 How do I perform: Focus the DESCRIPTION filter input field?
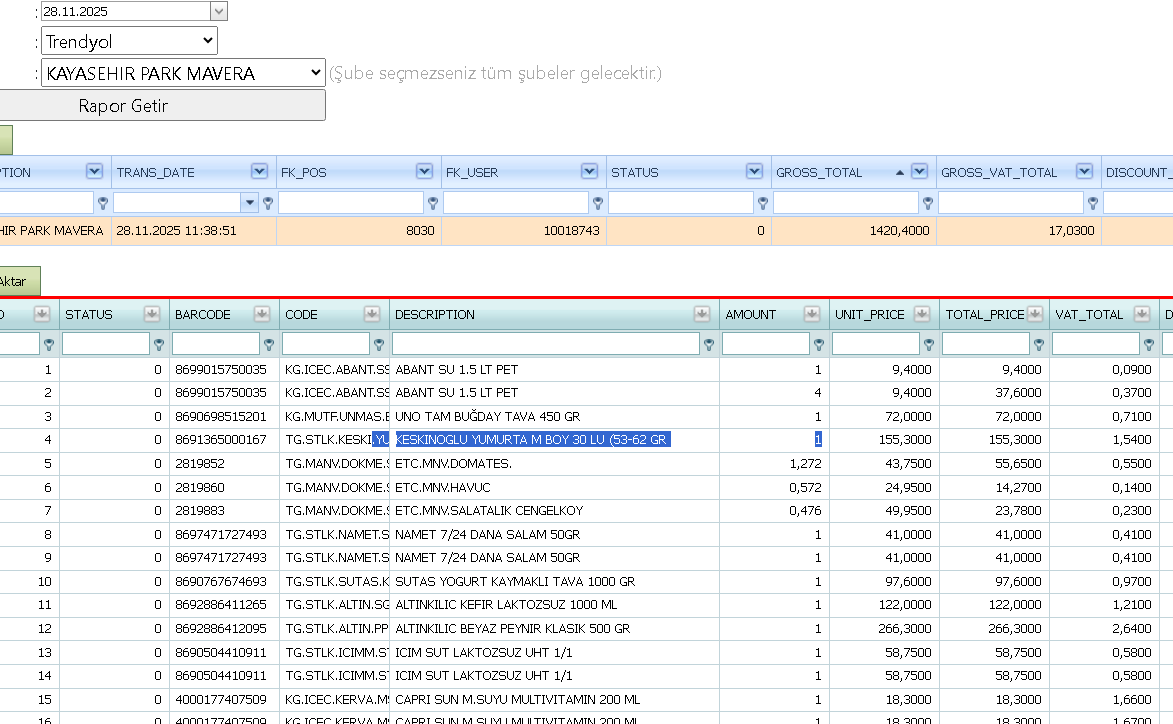[545, 344]
